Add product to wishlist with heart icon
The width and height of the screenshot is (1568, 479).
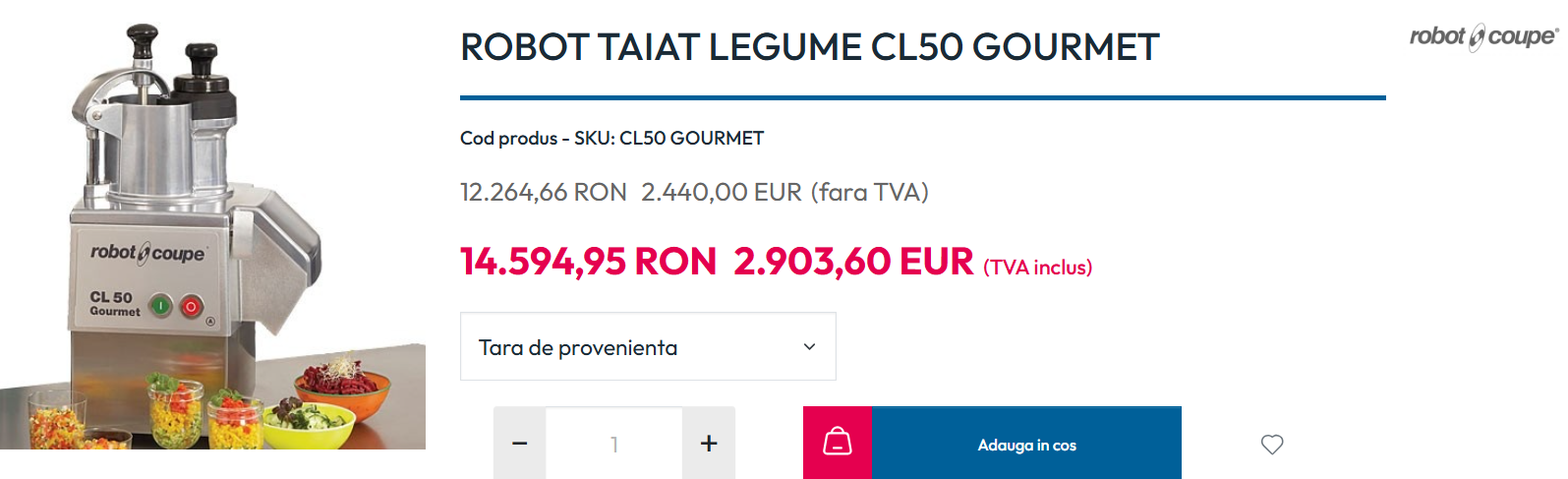1272,445
